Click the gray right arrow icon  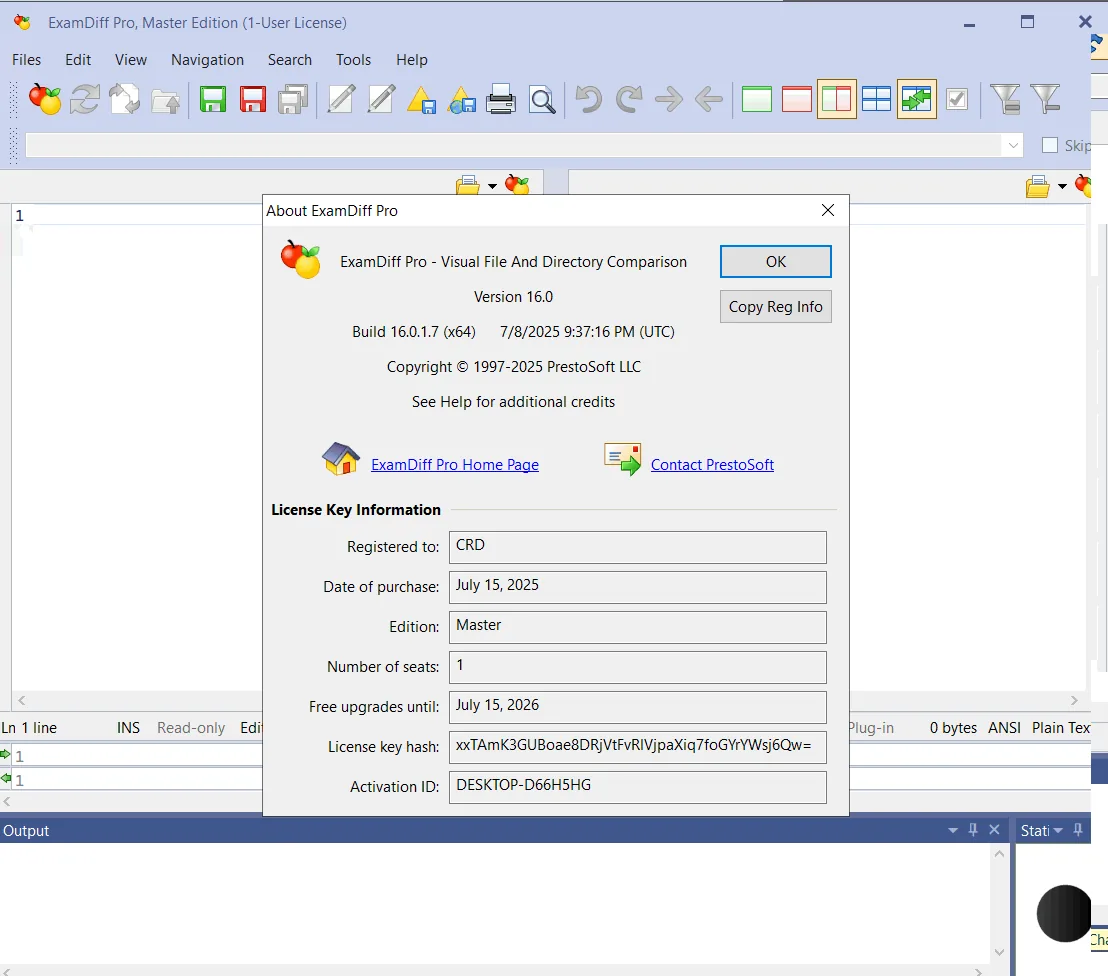(x=668, y=99)
